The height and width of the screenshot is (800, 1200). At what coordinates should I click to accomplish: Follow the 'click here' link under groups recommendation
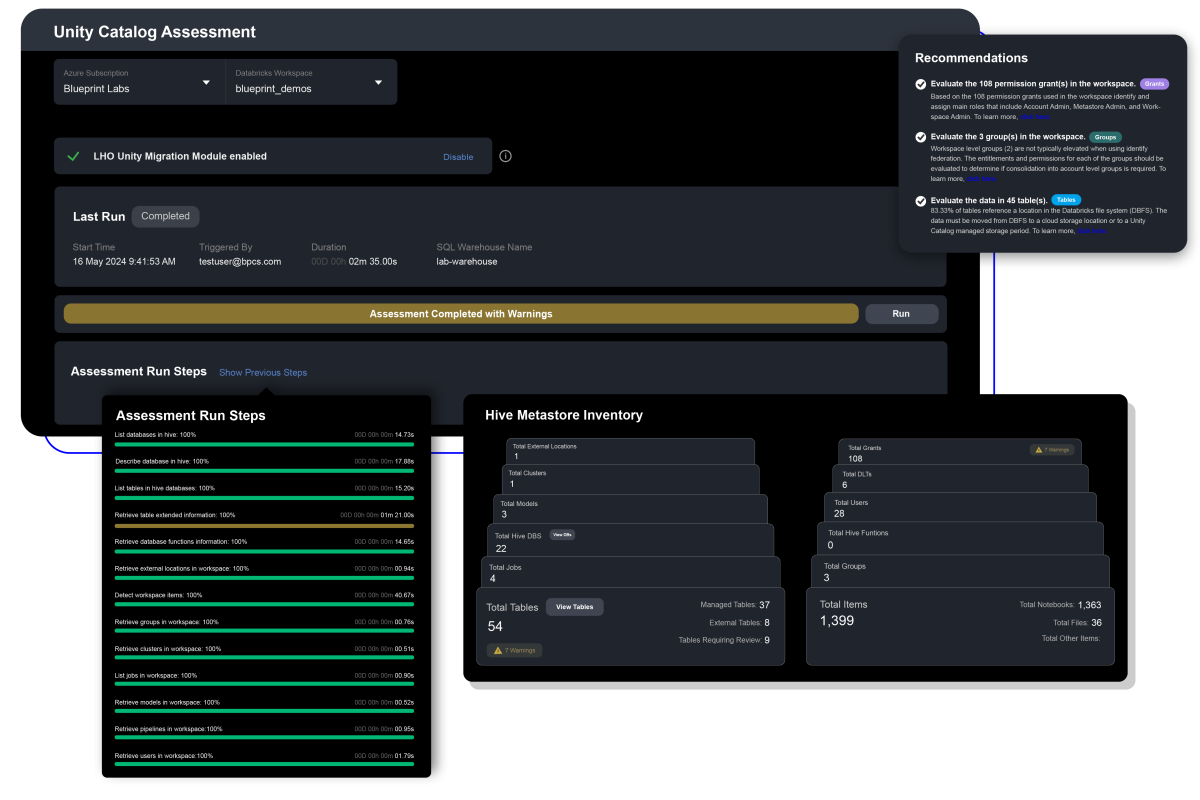[982, 179]
